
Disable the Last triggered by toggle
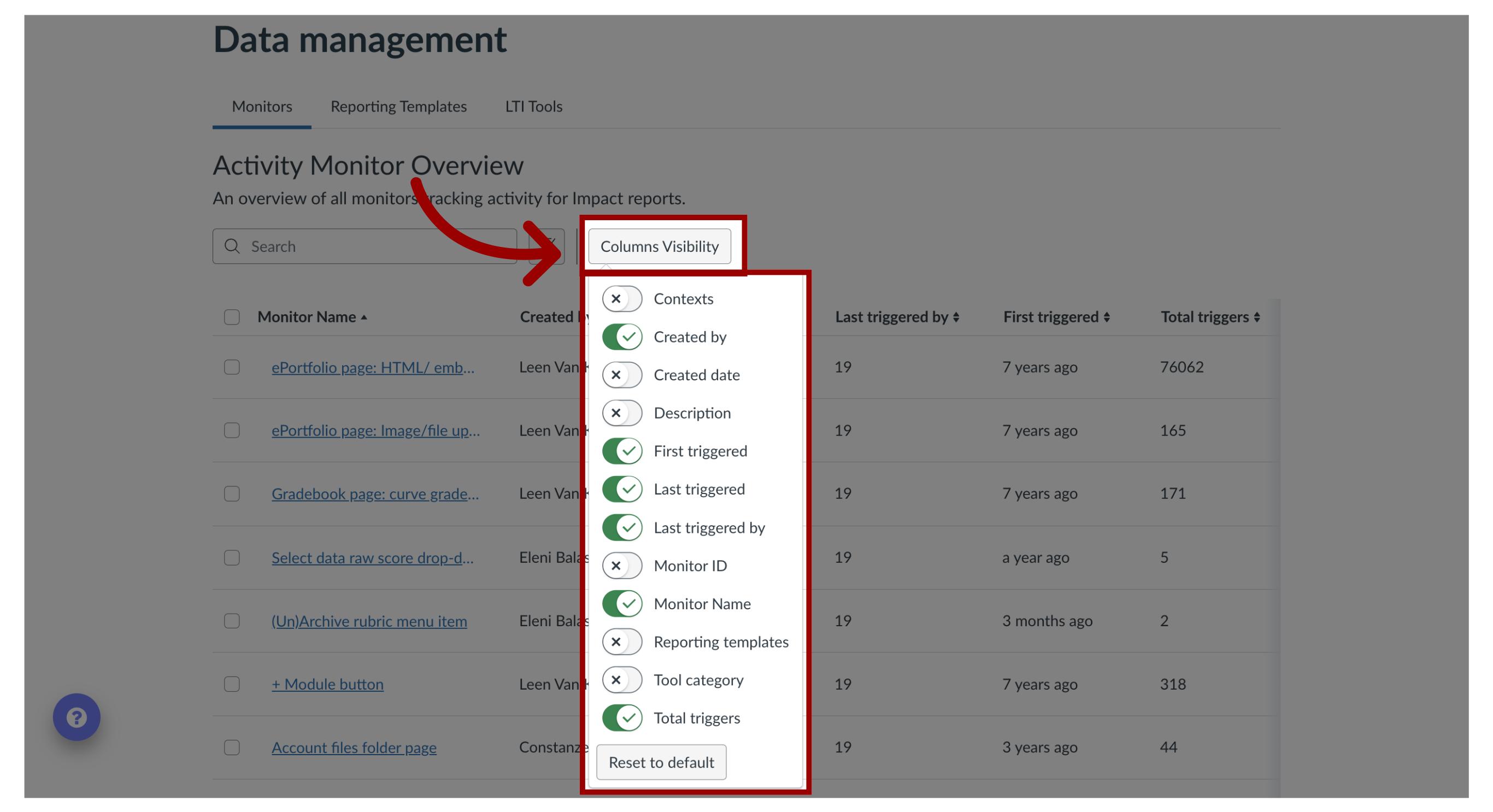point(622,527)
